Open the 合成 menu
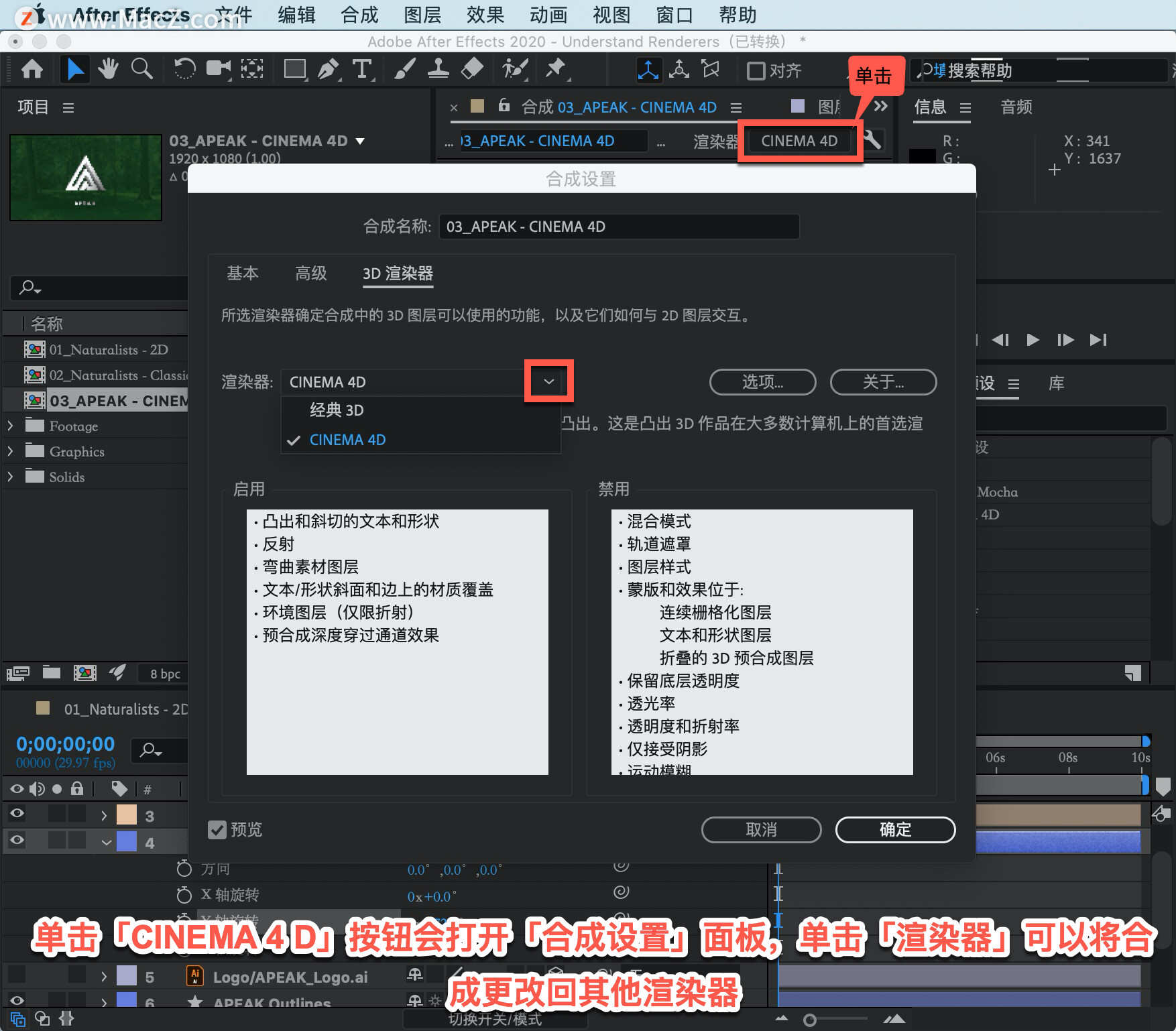 (359, 15)
